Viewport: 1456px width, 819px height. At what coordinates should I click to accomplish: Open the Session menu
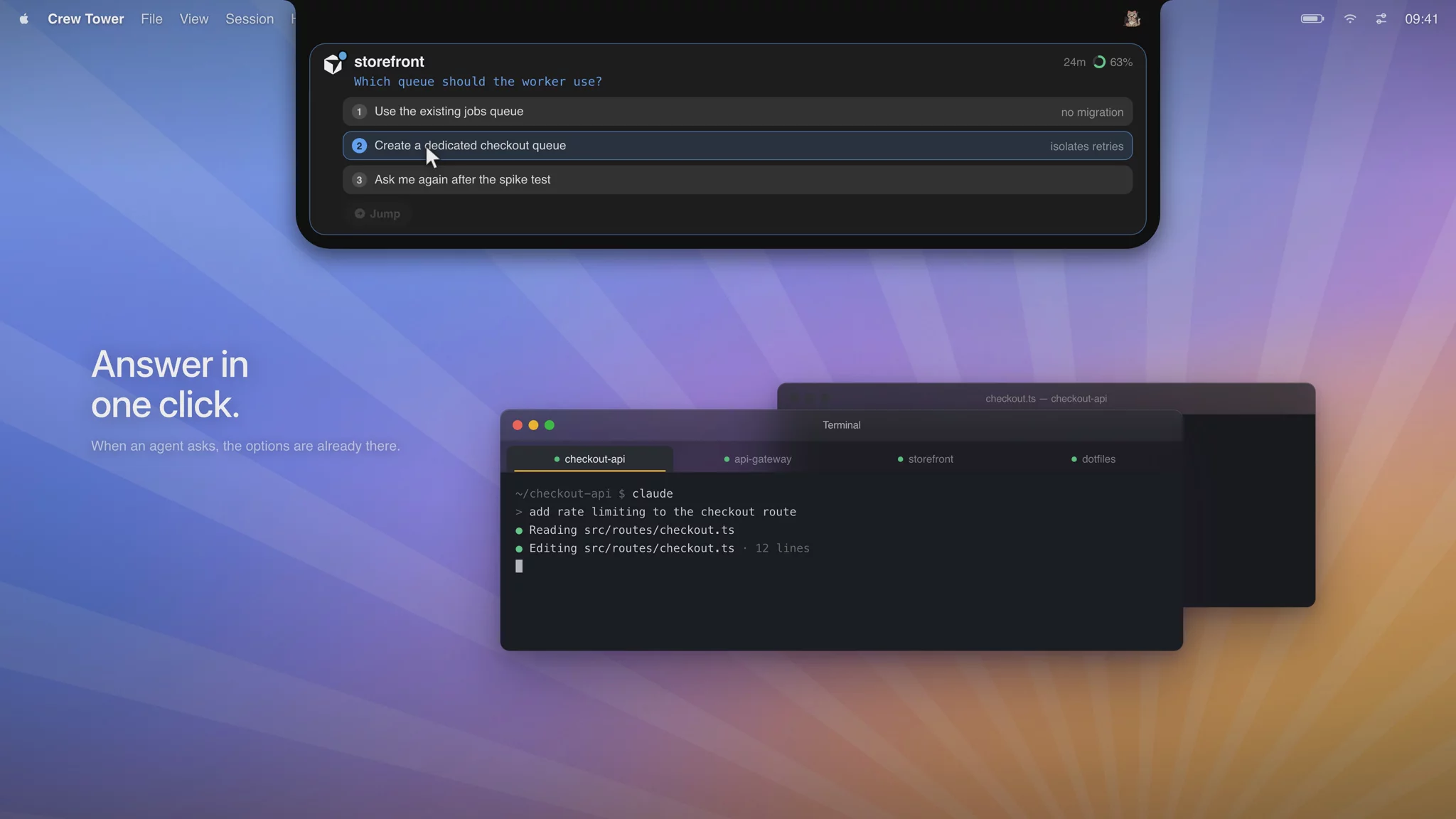tap(250, 19)
